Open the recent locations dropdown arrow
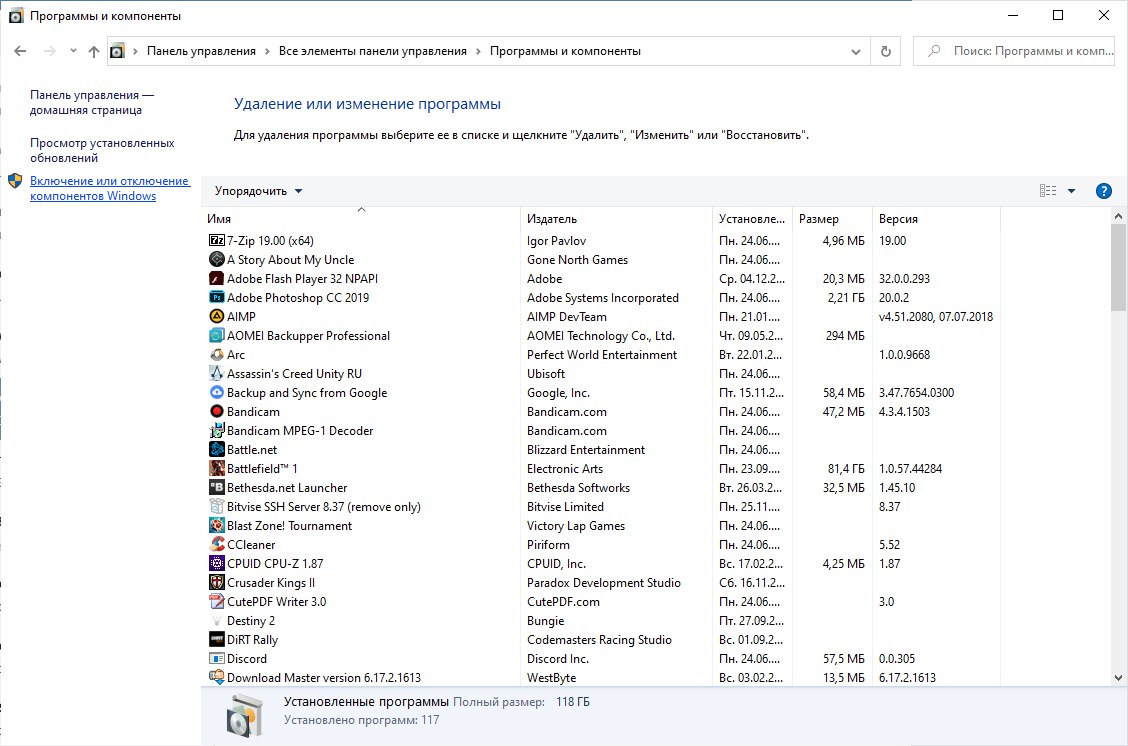Image resolution: width=1128 pixels, height=746 pixels. click(73, 51)
